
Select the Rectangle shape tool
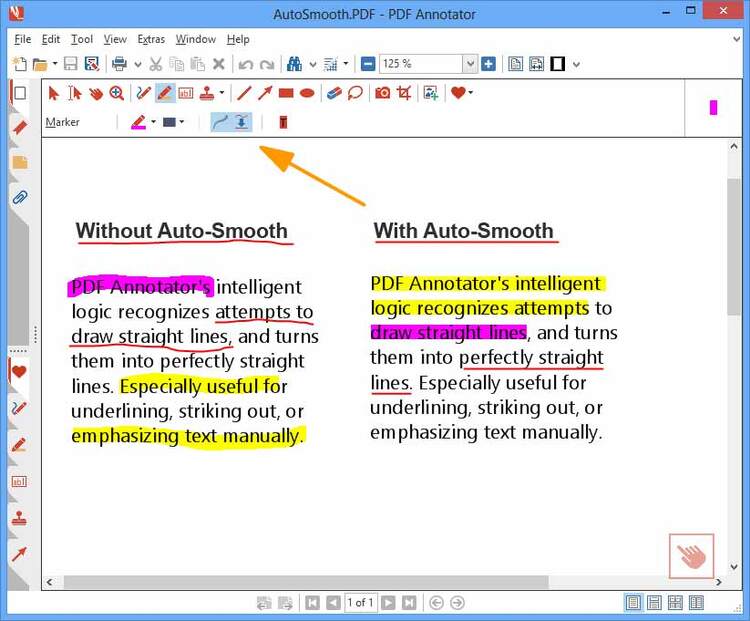coord(286,93)
